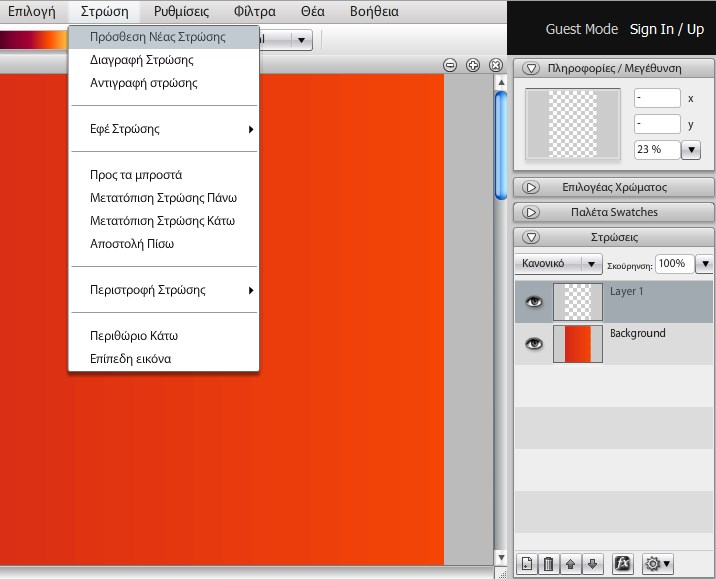
Task: Select Αποστολή Πίσω menu item
Action: [164, 244]
